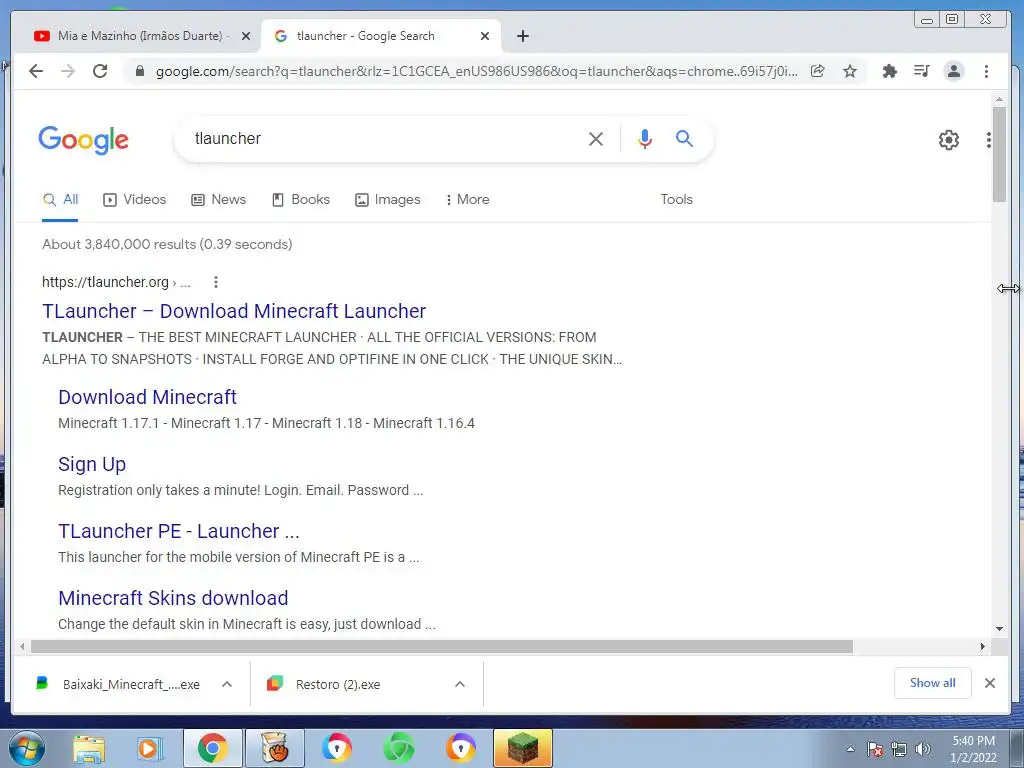Click the scroll left arrow
The image size is (1024, 768).
[x=22, y=647]
